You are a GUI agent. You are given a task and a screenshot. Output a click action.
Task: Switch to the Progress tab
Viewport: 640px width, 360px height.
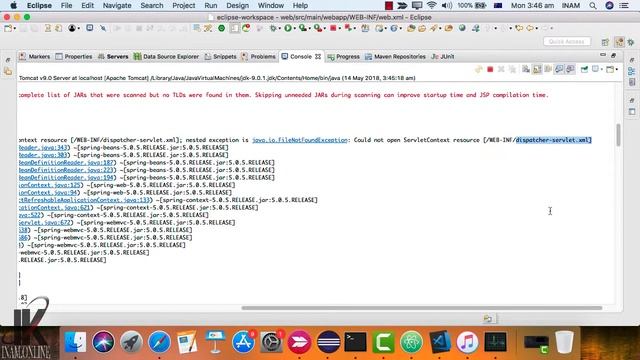click(344, 57)
